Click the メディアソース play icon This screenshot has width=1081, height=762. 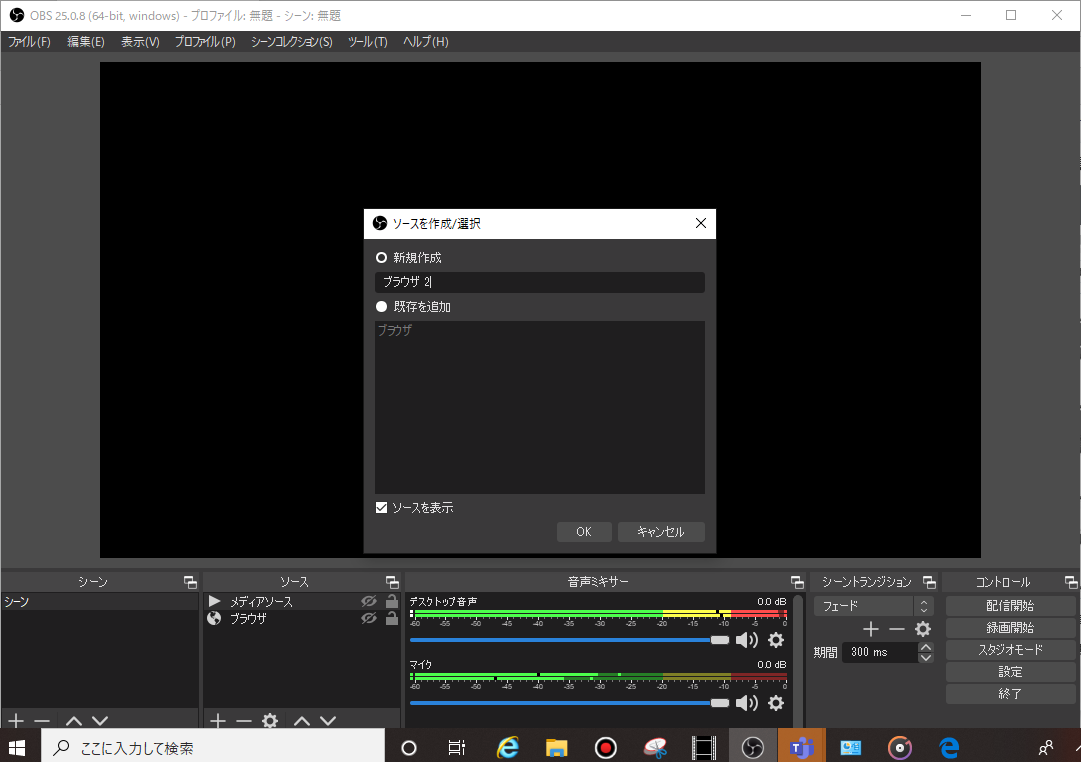click(214, 601)
